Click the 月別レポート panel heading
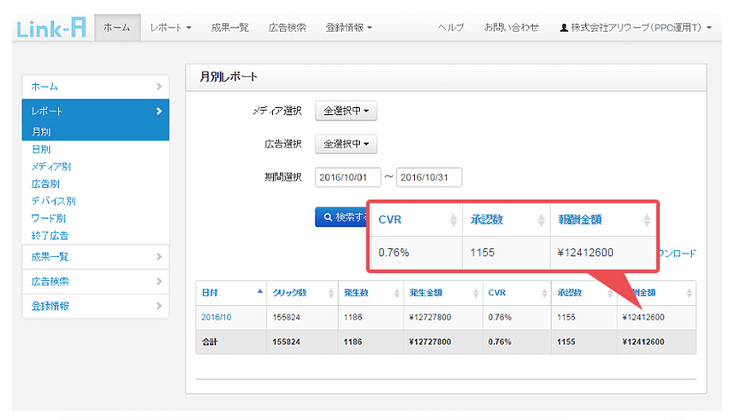Image resolution: width=734 pixels, height=420 pixels. click(228, 77)
